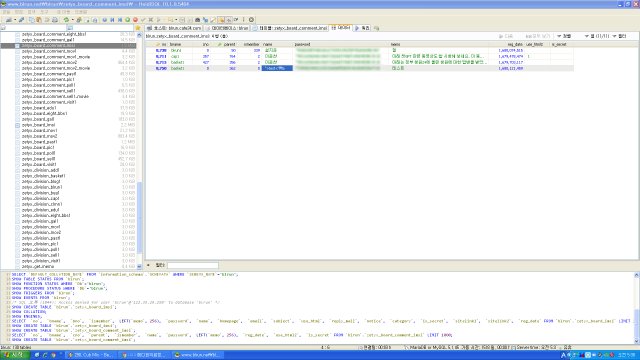Click the SHOW ENGINES line in SQL log

coord(27,316)
